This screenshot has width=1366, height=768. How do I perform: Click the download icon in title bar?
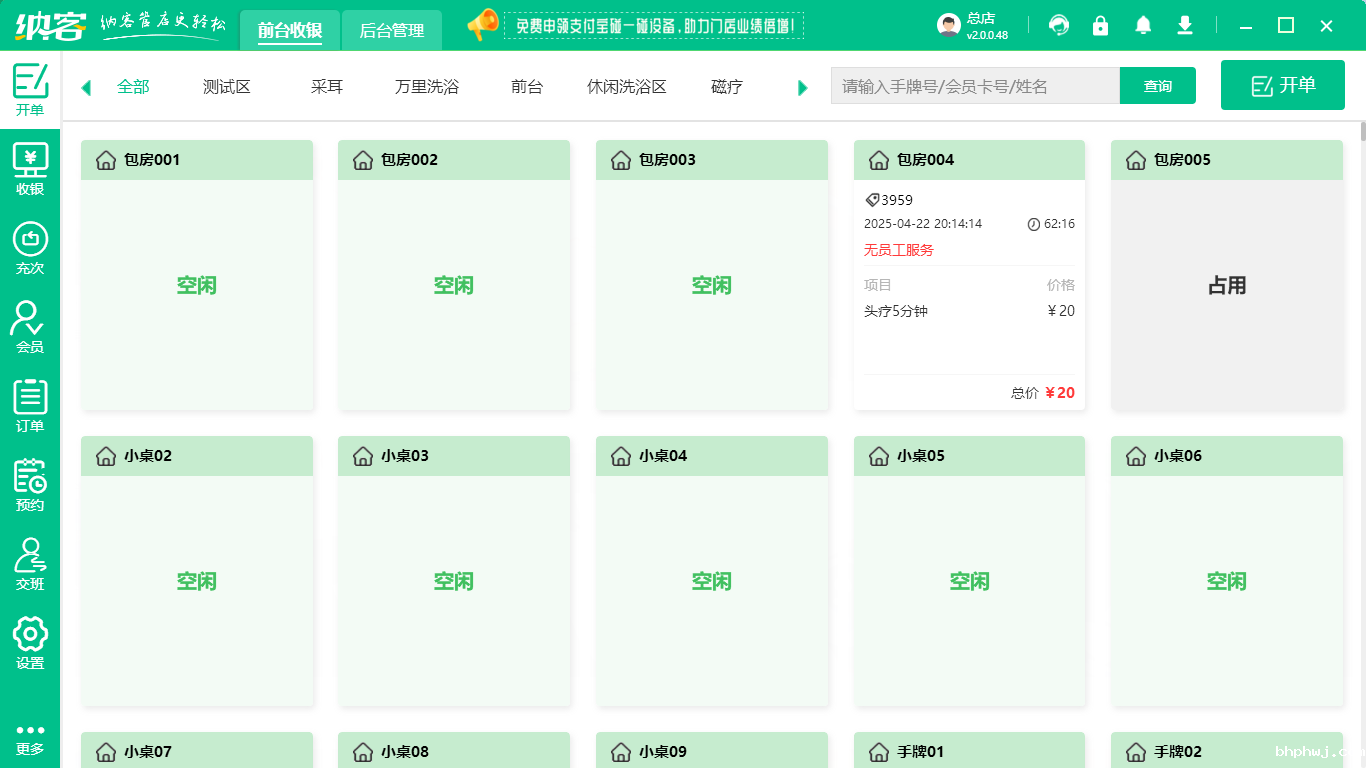(1185, 25)
